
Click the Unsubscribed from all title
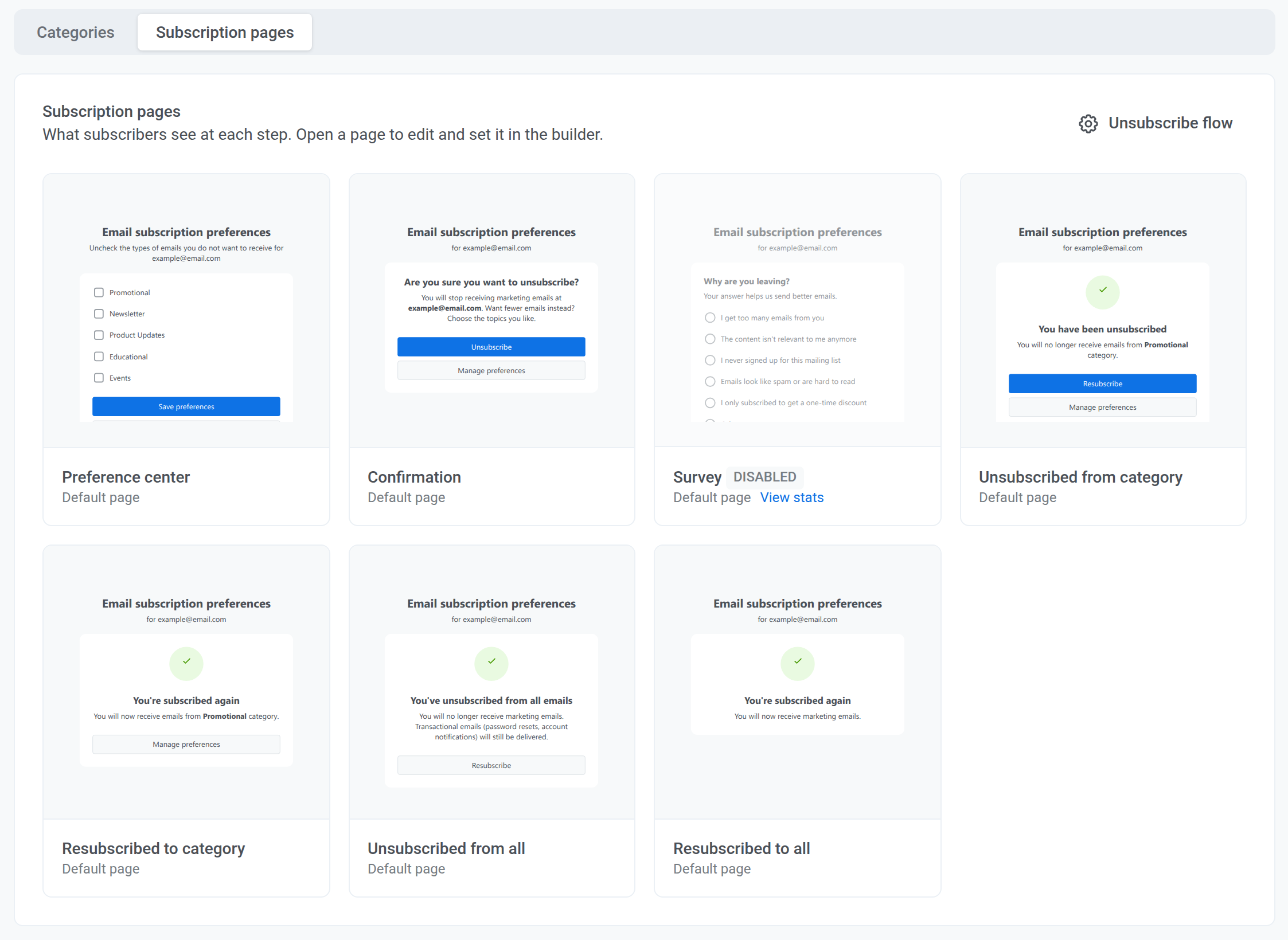pos(446,848)
